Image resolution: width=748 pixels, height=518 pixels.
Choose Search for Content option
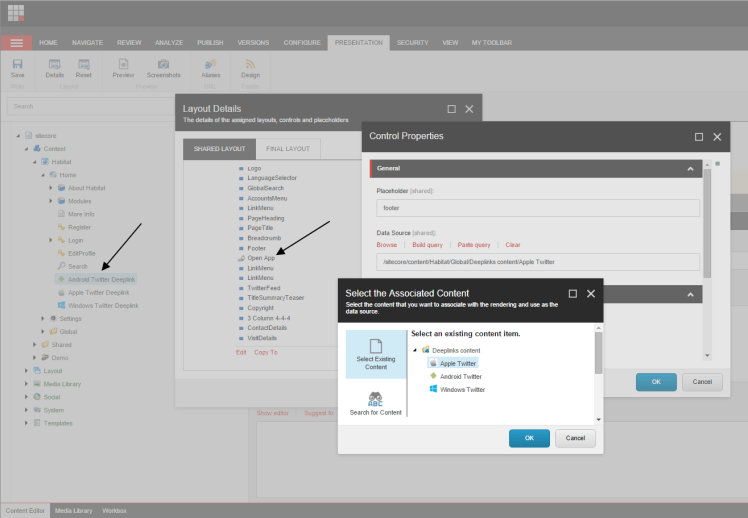tap(376, 403)
